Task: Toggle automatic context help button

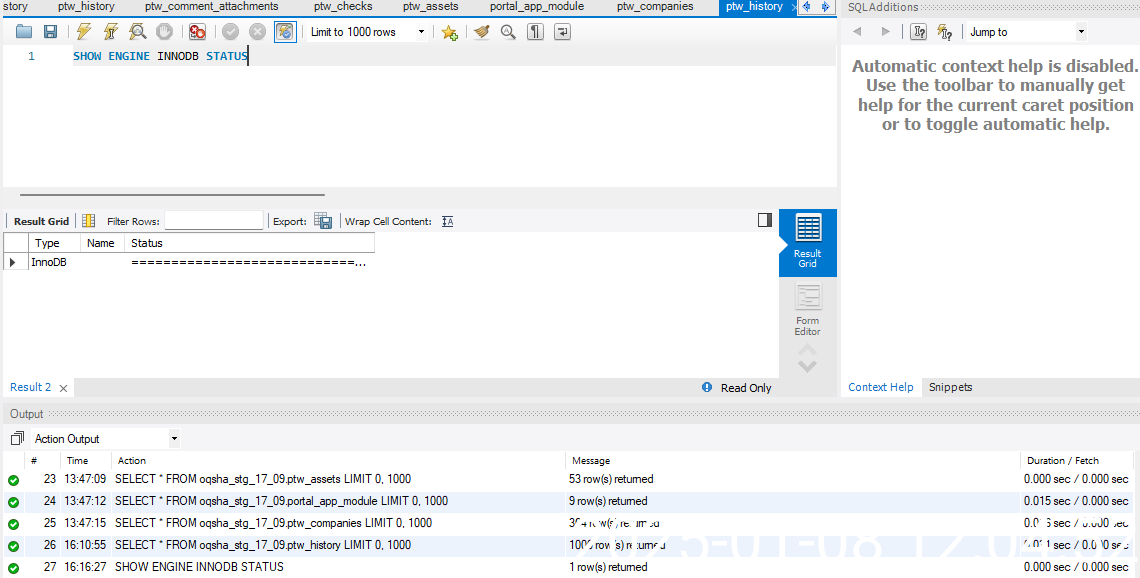Action: (x=944, y=32)
